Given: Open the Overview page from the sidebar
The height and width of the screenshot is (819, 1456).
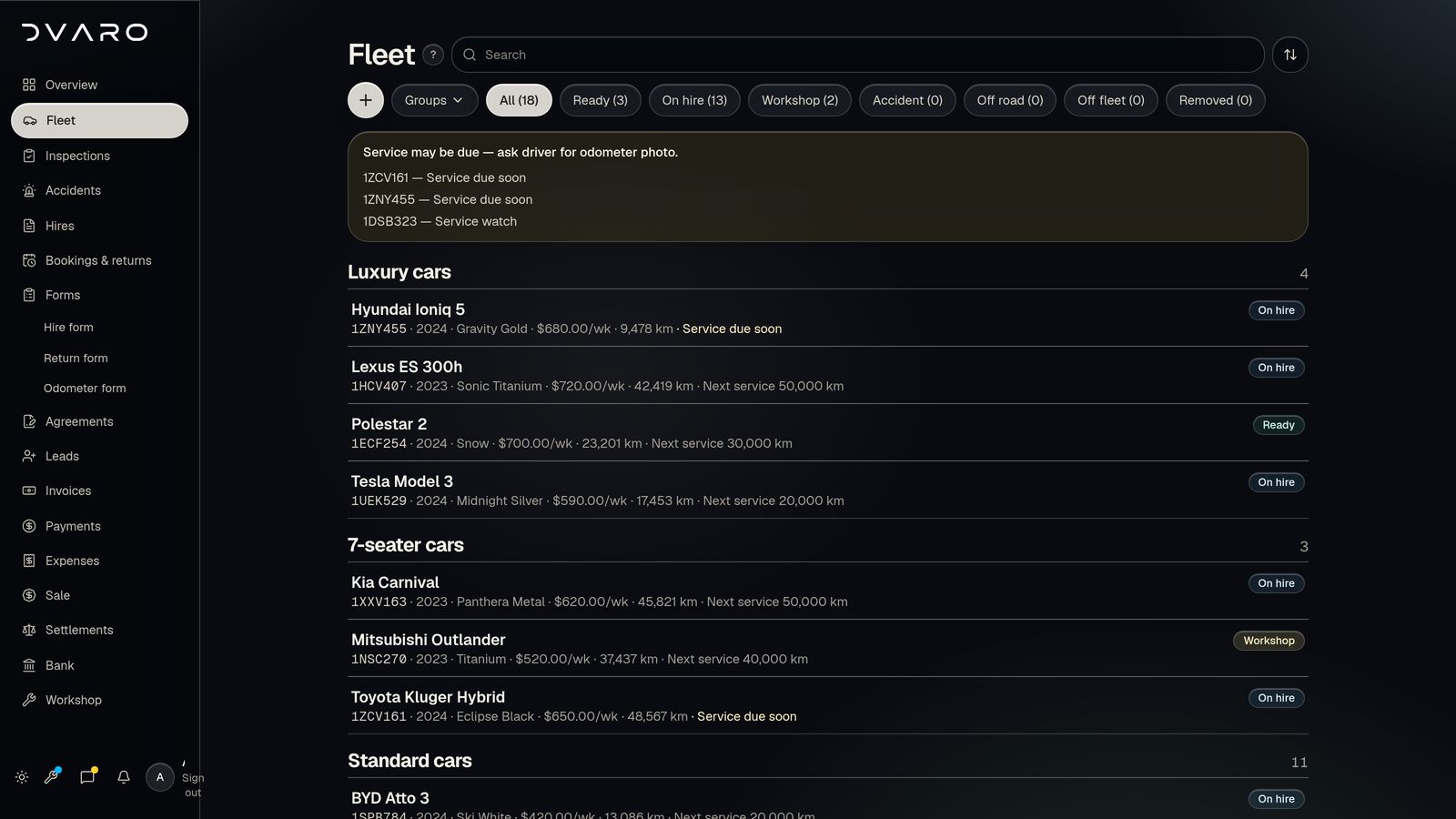Looking at the screenshot, I should pyautogui.click(x=99, y=85).
